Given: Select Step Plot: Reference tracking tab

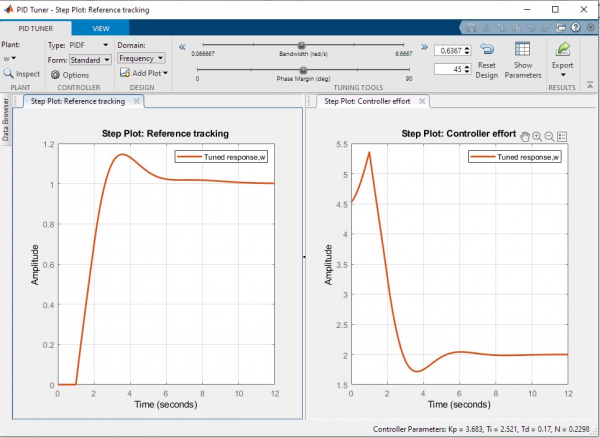Looking at the screenshot, I should (x=78, y=101).
